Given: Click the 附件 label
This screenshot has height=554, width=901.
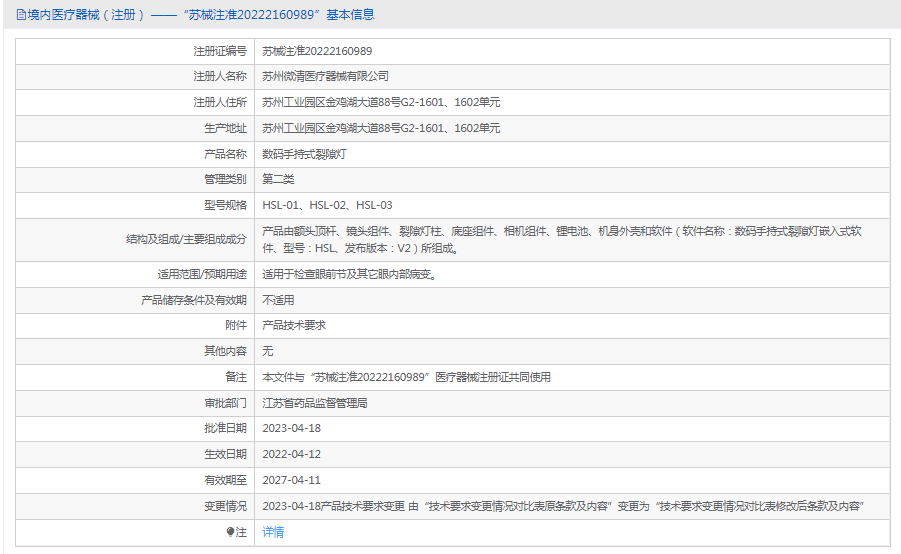Looking at the screenshot, I should [236, 325].
